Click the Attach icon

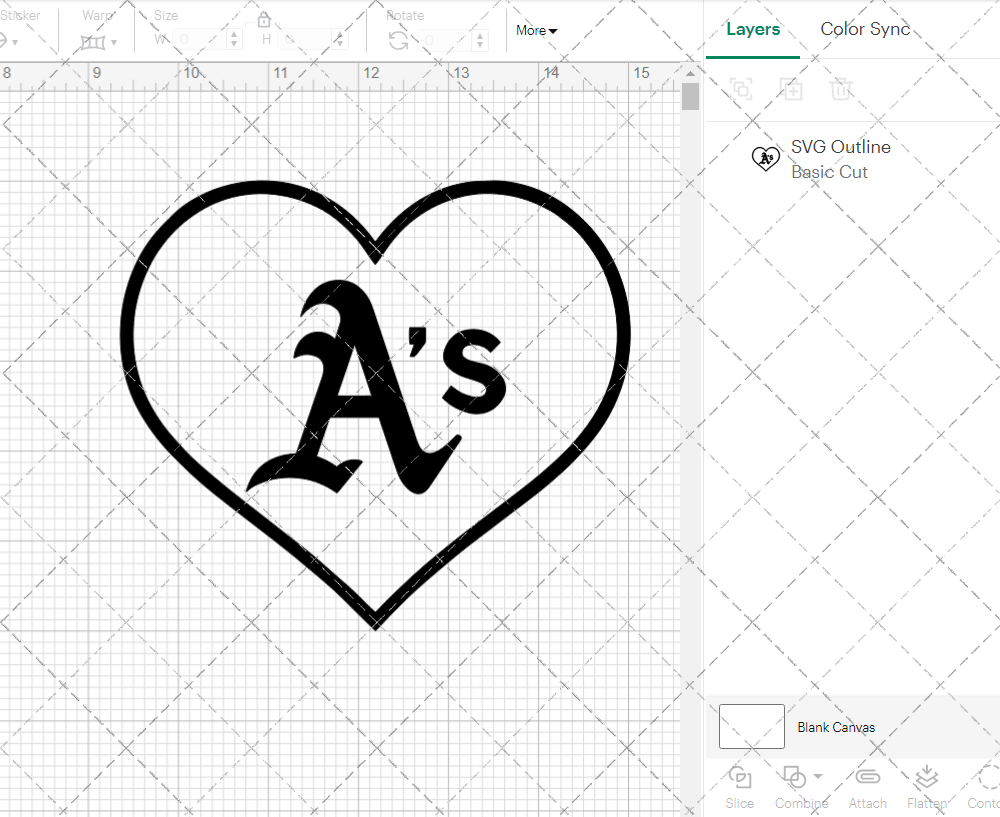pyautogui.click(x=867, y=779)
